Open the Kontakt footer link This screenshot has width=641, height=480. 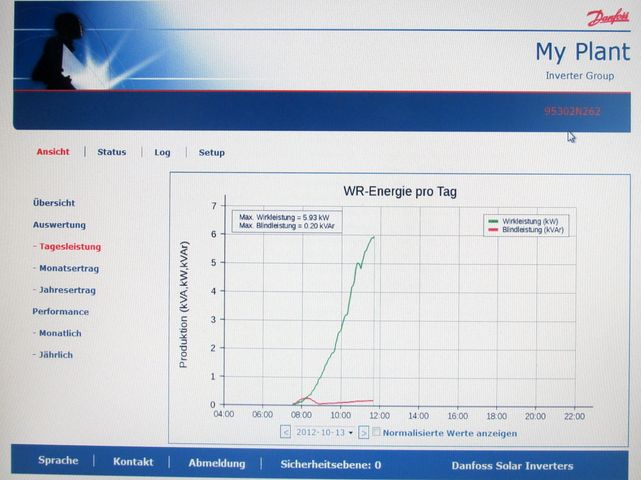pyautogui.click(x=133, y=462)
